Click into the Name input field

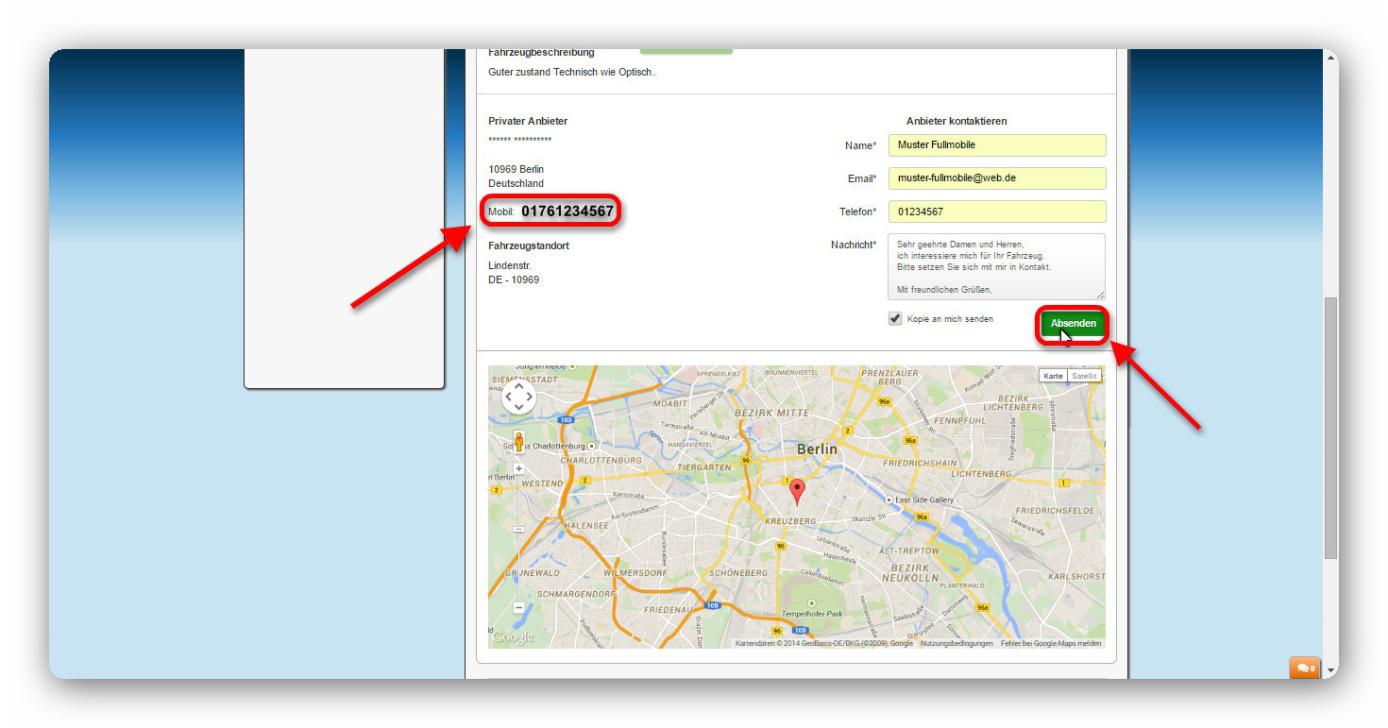tap(997, 146)
